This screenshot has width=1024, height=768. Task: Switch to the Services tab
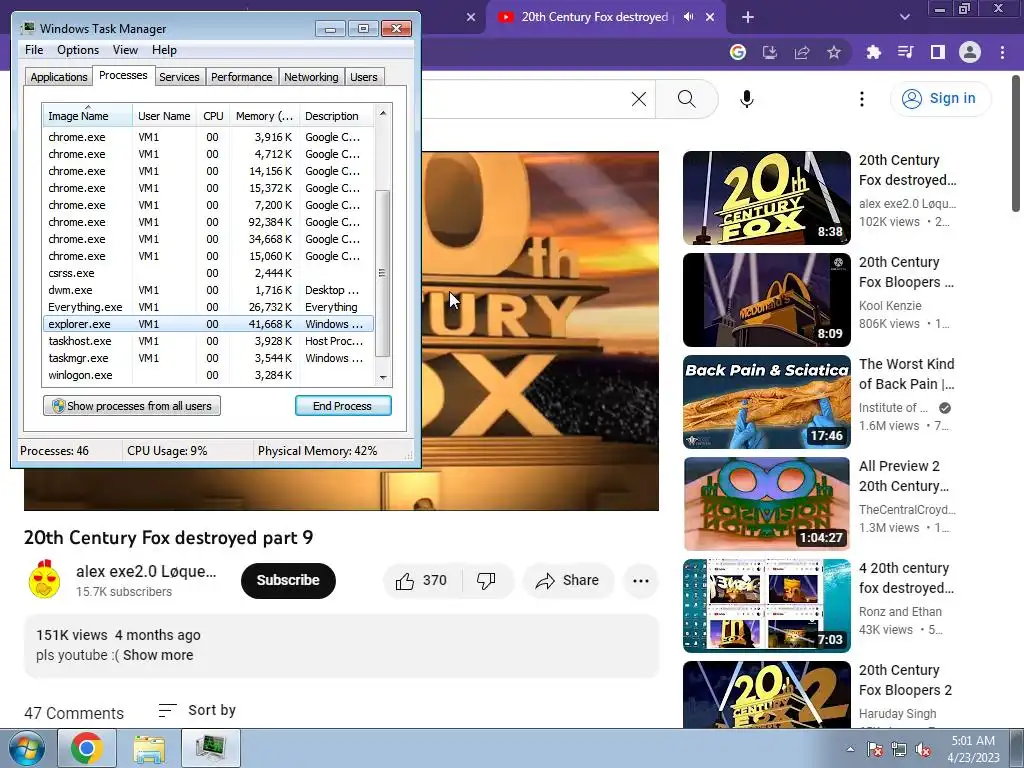[179, 77]
